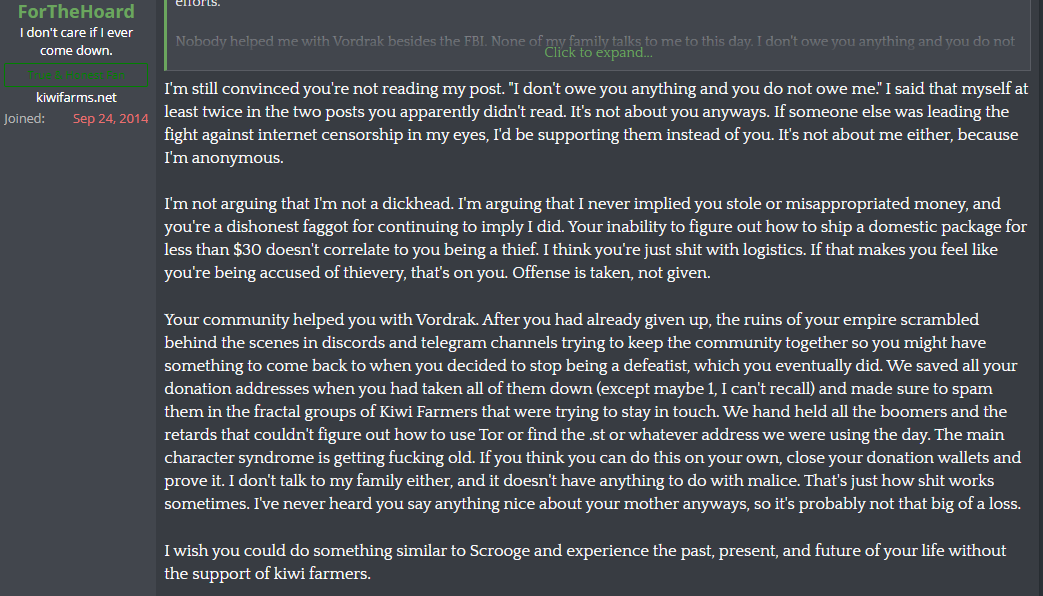Click the paragraph starting "I'm still convinced"

pyautogui.click(x=596, y=123)
